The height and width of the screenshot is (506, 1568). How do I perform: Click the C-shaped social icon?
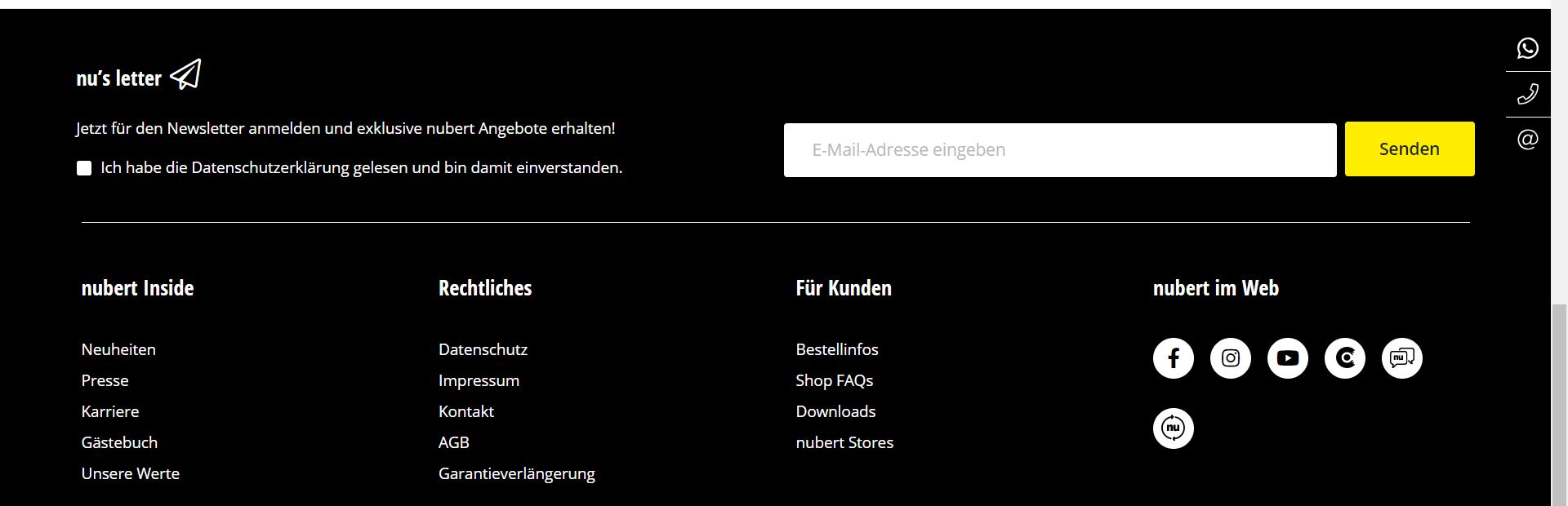(1344, 358)
